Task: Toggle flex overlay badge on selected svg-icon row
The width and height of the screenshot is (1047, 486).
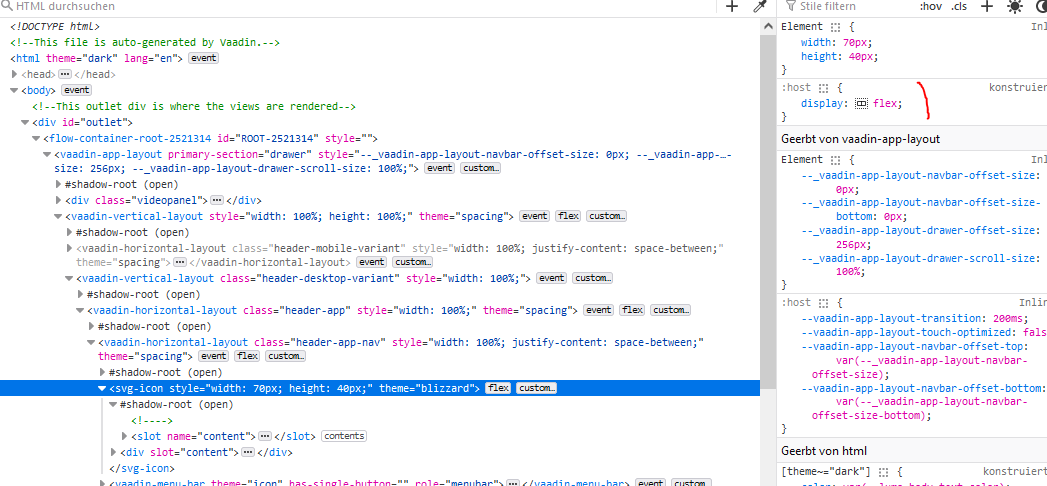Action: click(x=498, y=388)
